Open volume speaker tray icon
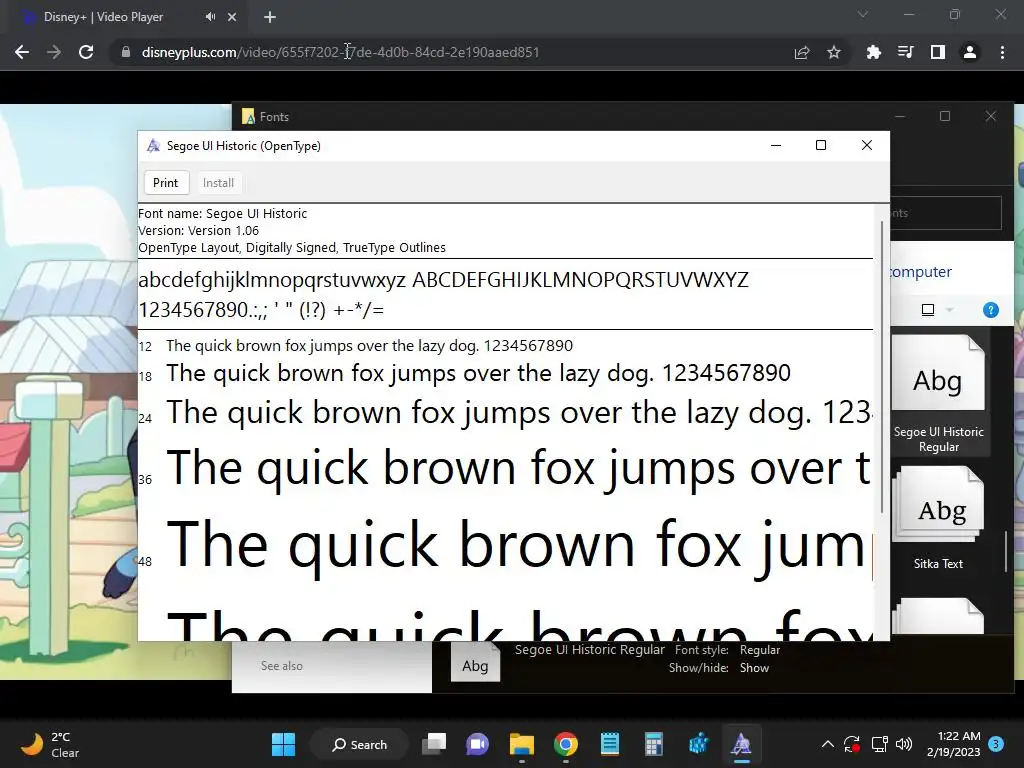 pos(904,744)
